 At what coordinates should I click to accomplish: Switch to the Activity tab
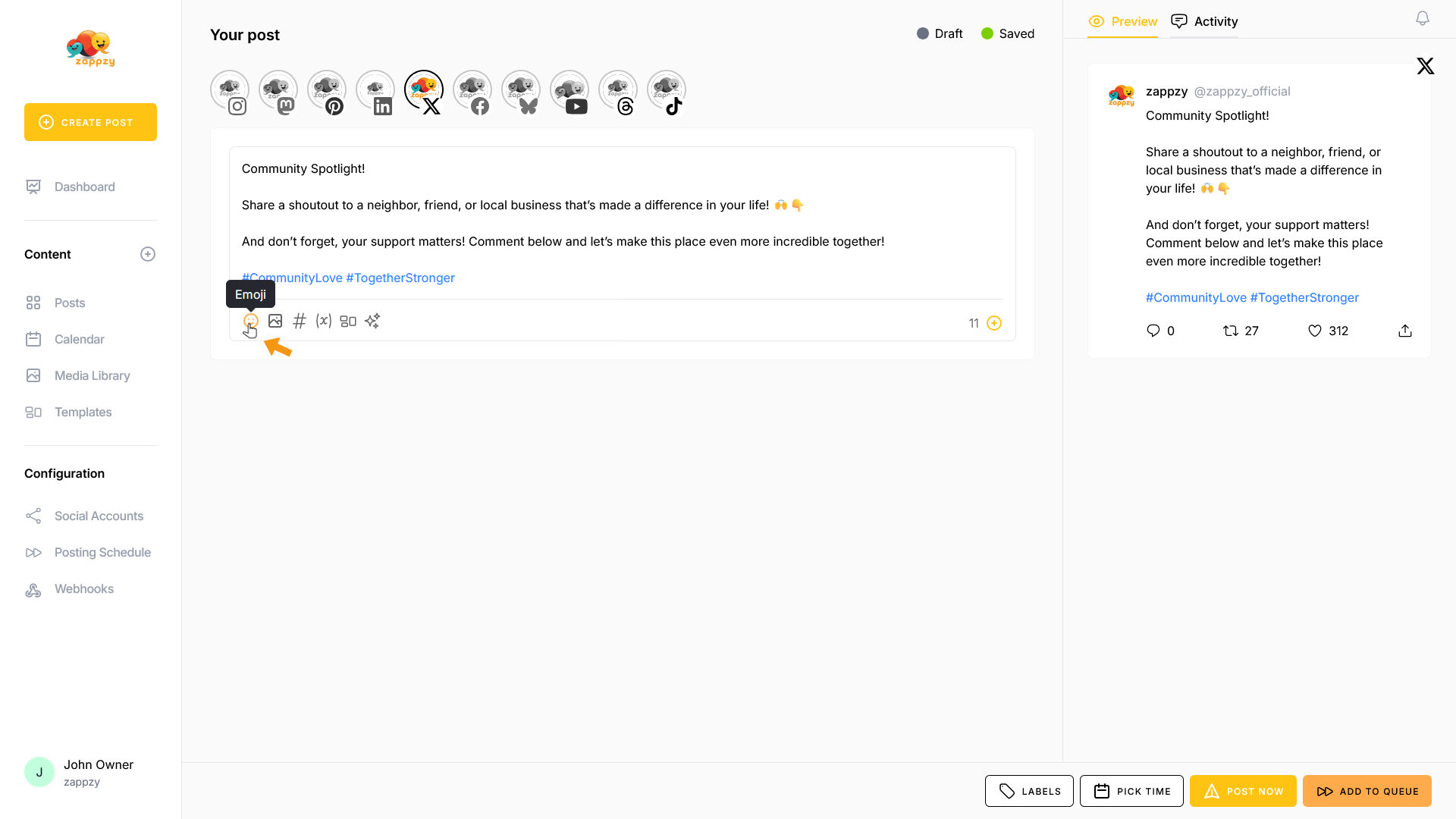click(1204, 21)
